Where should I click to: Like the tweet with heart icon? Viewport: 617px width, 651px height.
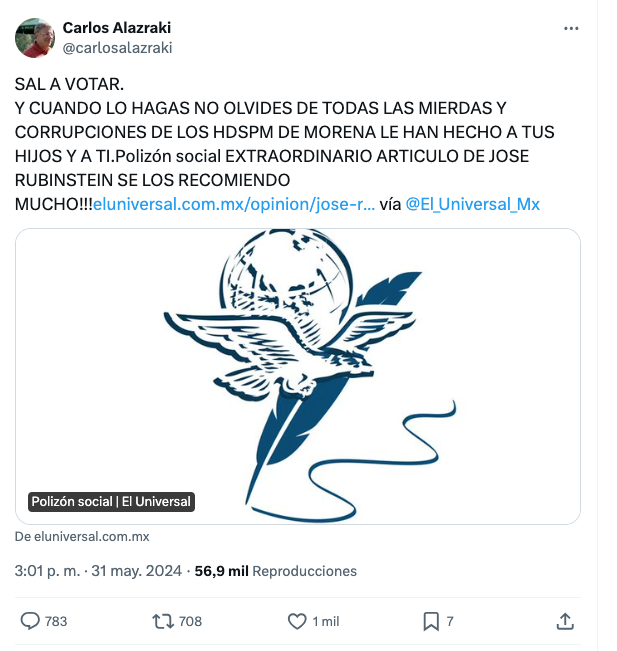click(297, 621)
